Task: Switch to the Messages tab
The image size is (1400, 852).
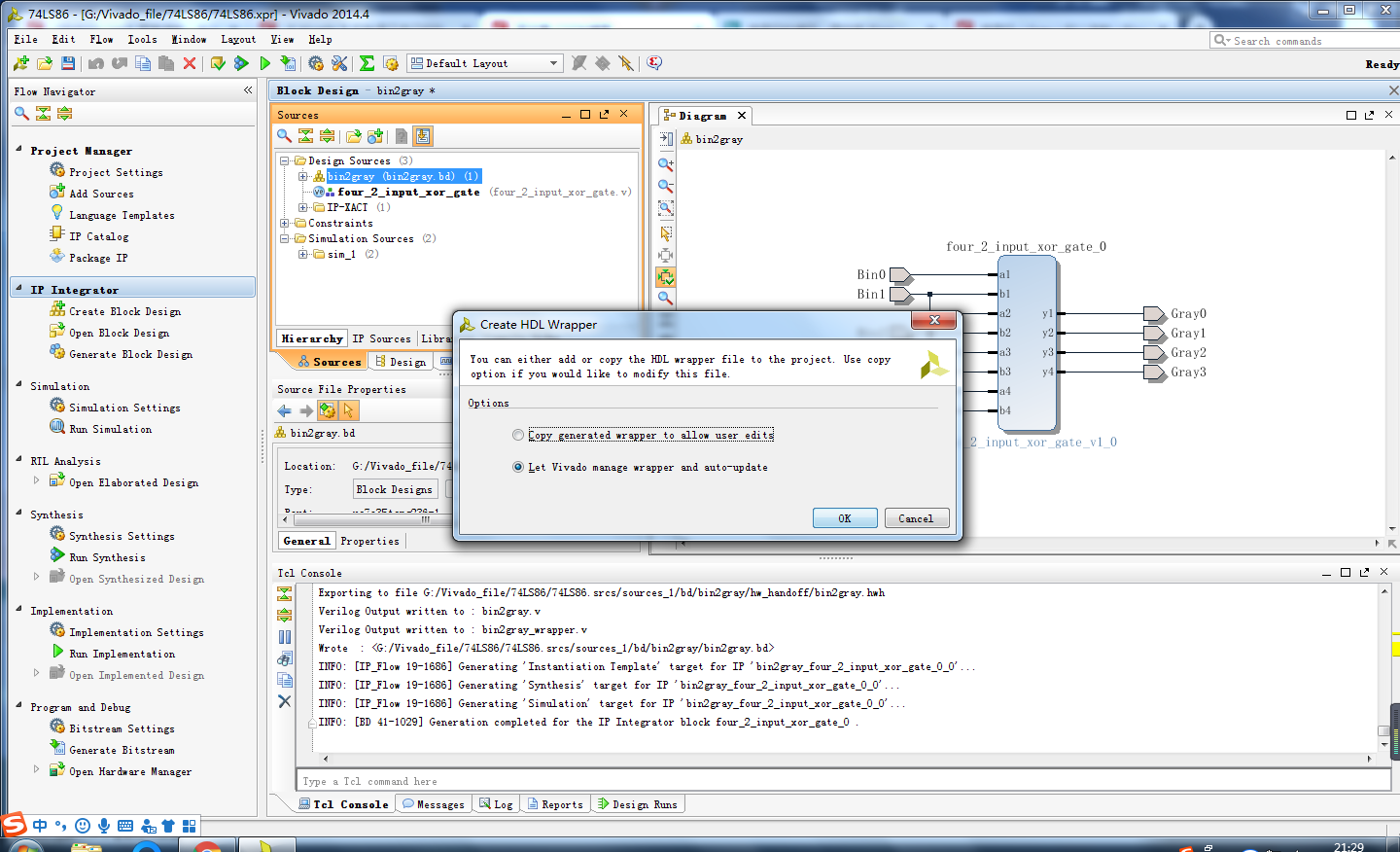Action: 434,804
